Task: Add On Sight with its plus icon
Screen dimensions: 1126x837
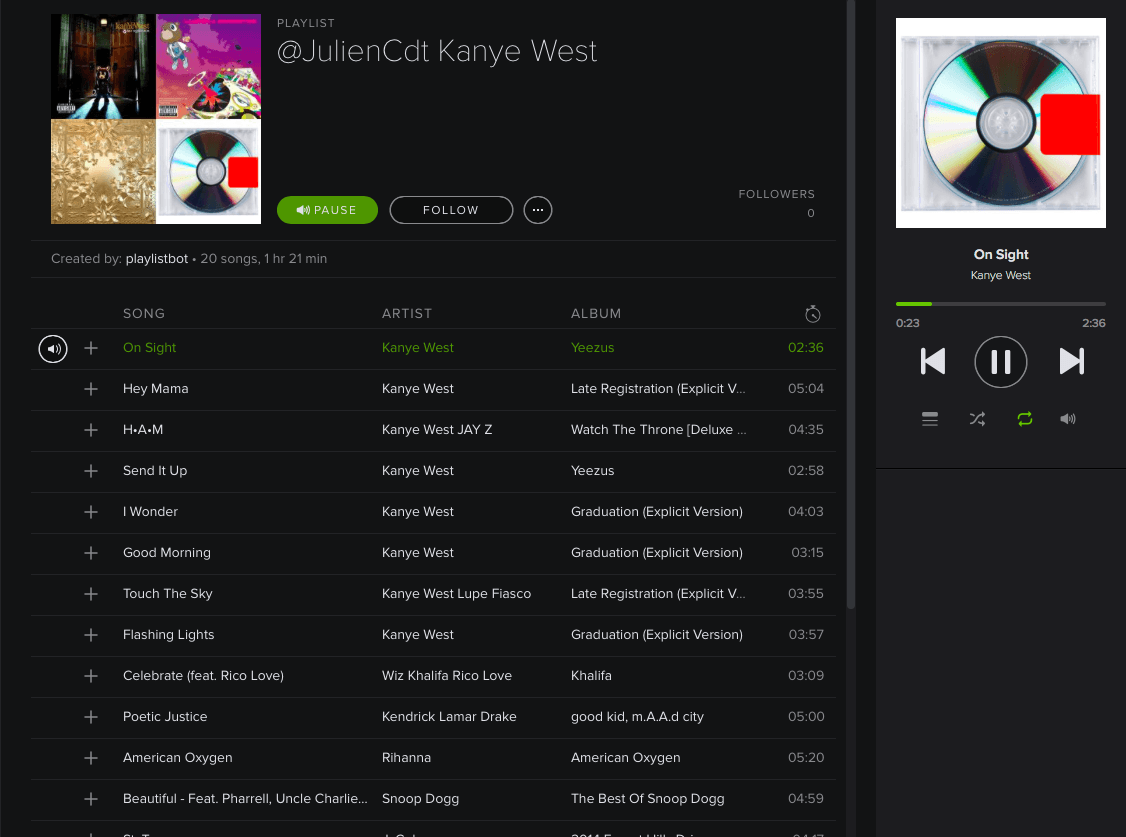Action: pyautogui.click(x=91, y=348)
